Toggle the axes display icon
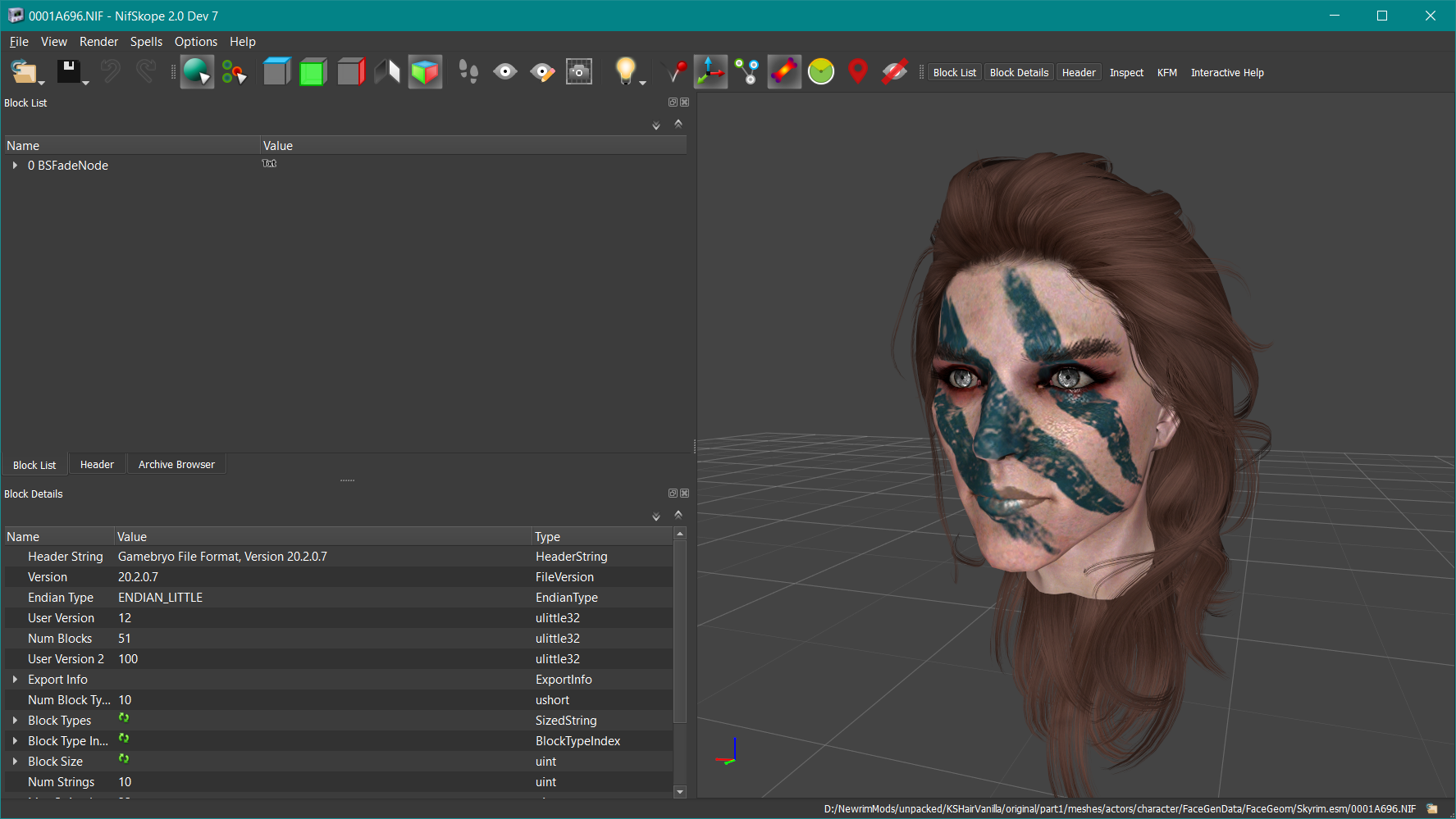The height and width of the screenshot is (819, 1456). [x=710, y=72]
